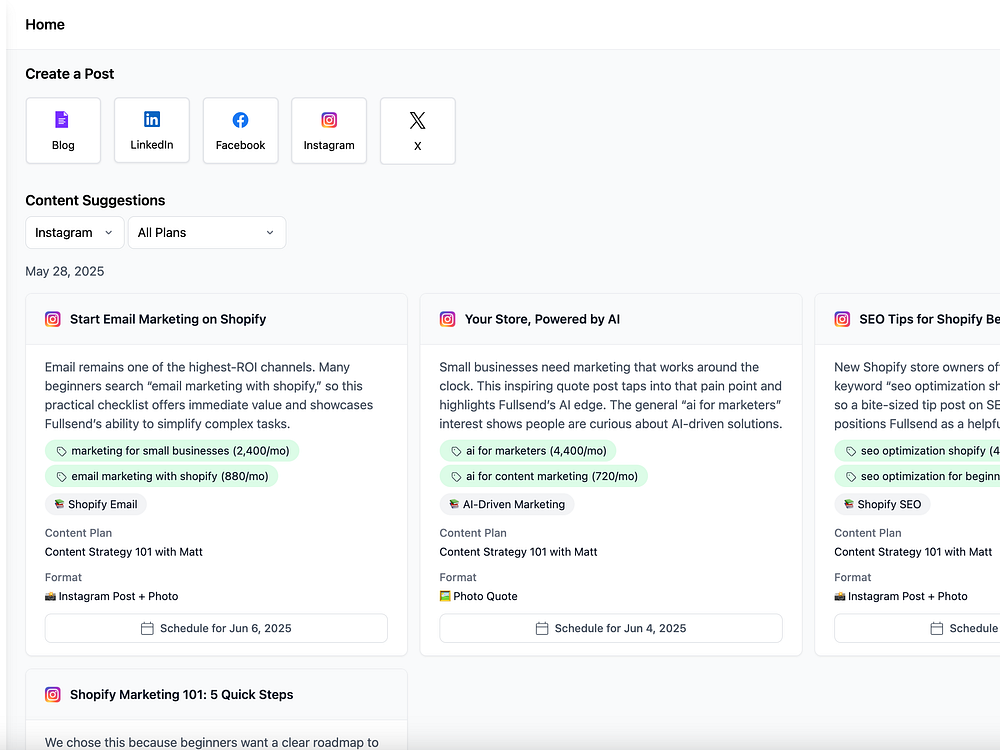
Task: Click Instagram icon beside Shopify Marketing 101
Action: coord(53,695)
